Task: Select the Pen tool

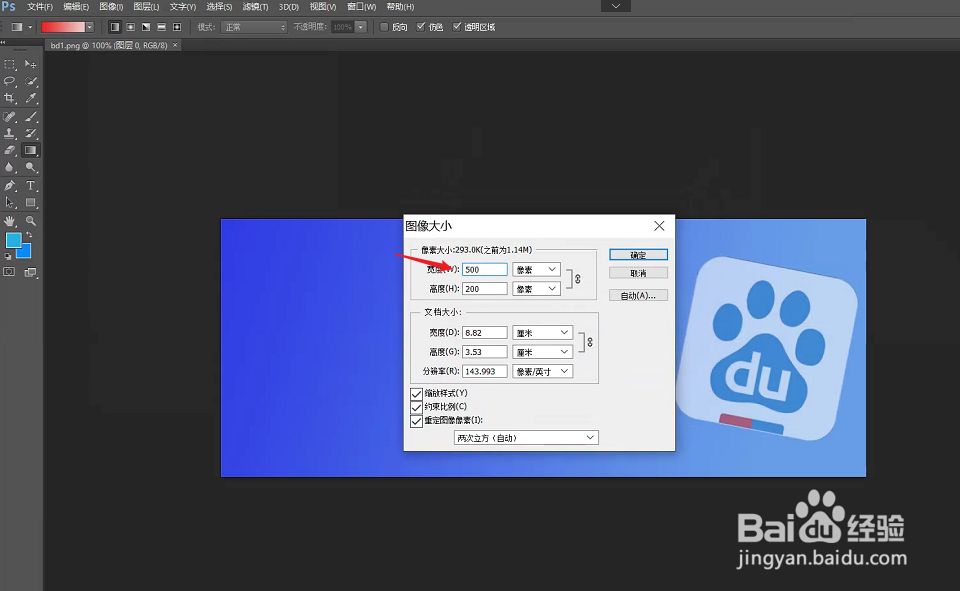Action: [x=10, y=186]
